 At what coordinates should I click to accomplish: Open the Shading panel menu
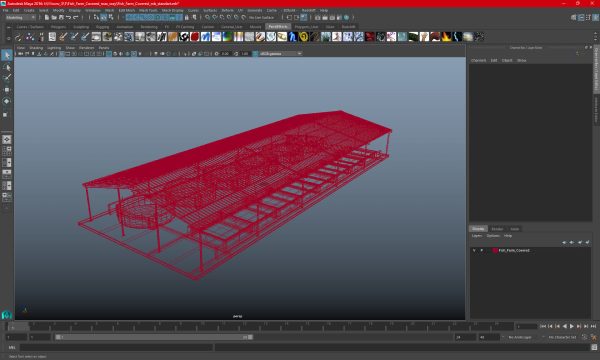(36, 48)
